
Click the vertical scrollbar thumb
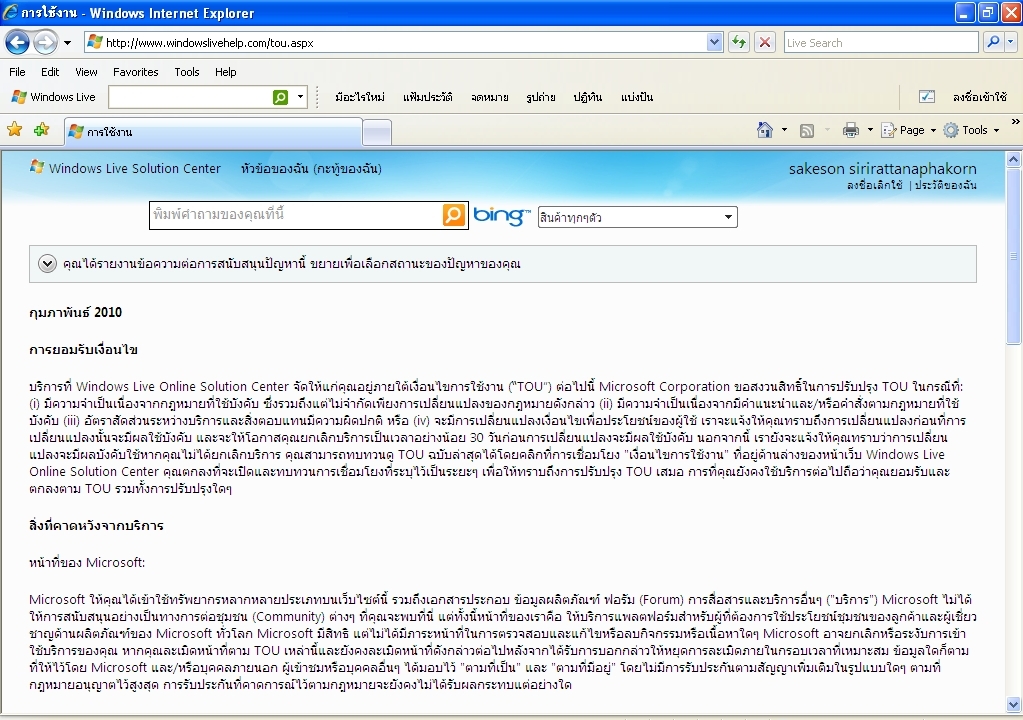[x=1013, y=255]
